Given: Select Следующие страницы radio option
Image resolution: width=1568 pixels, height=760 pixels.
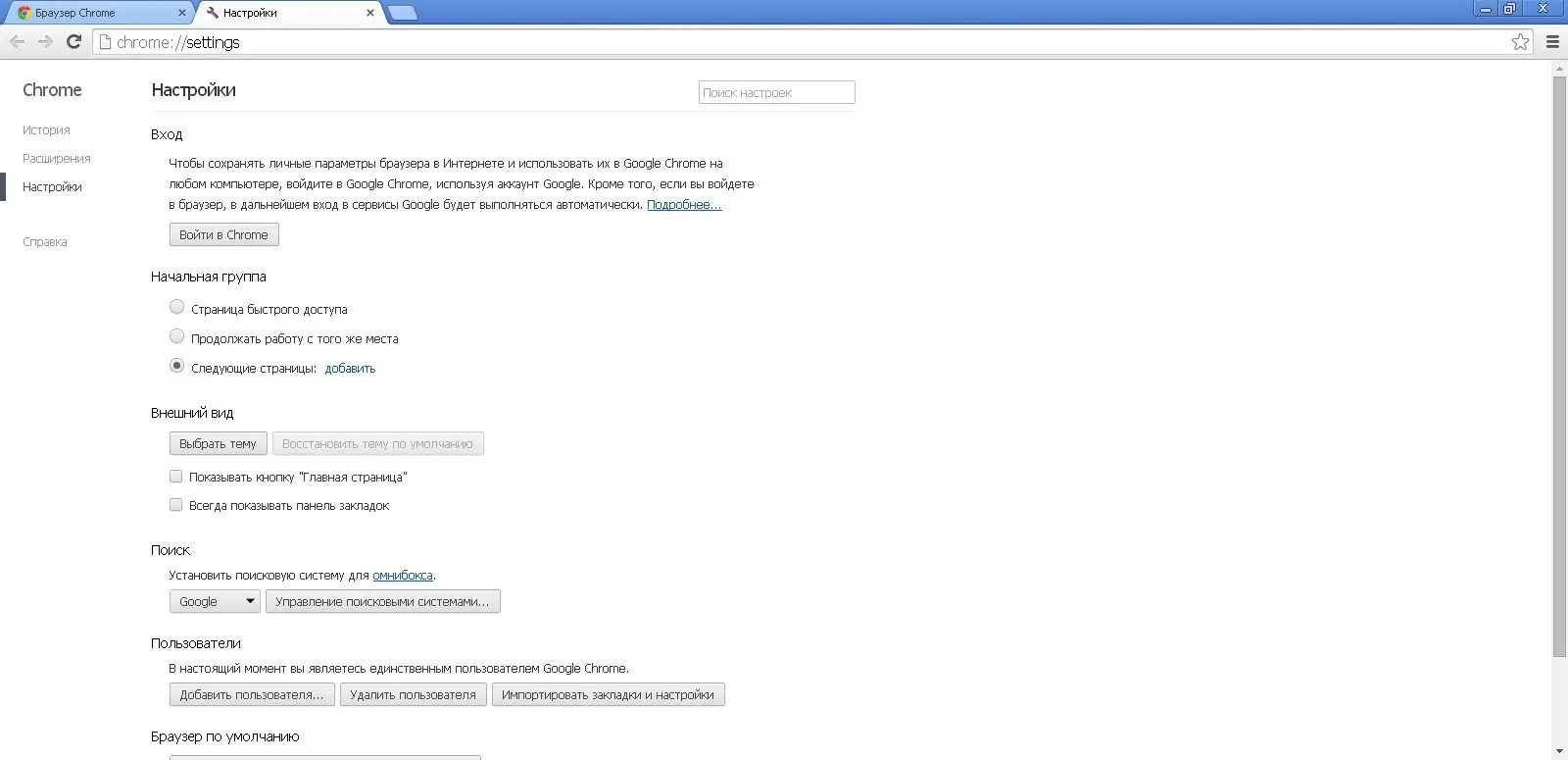Looking at the screenshot, I should 176,366.
